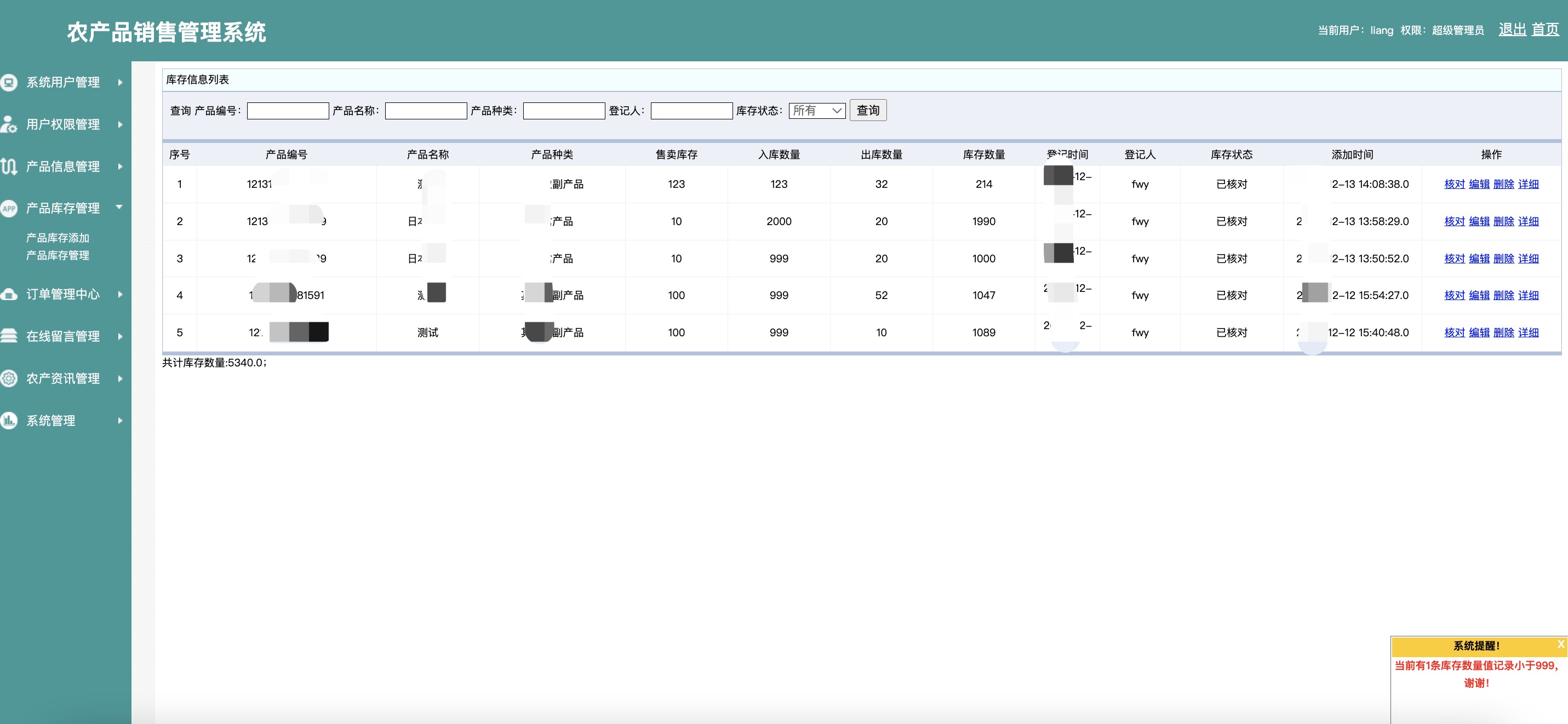Click the 出库数量 value 52
The image size is (1568, 724).
(x=882, y=295)
